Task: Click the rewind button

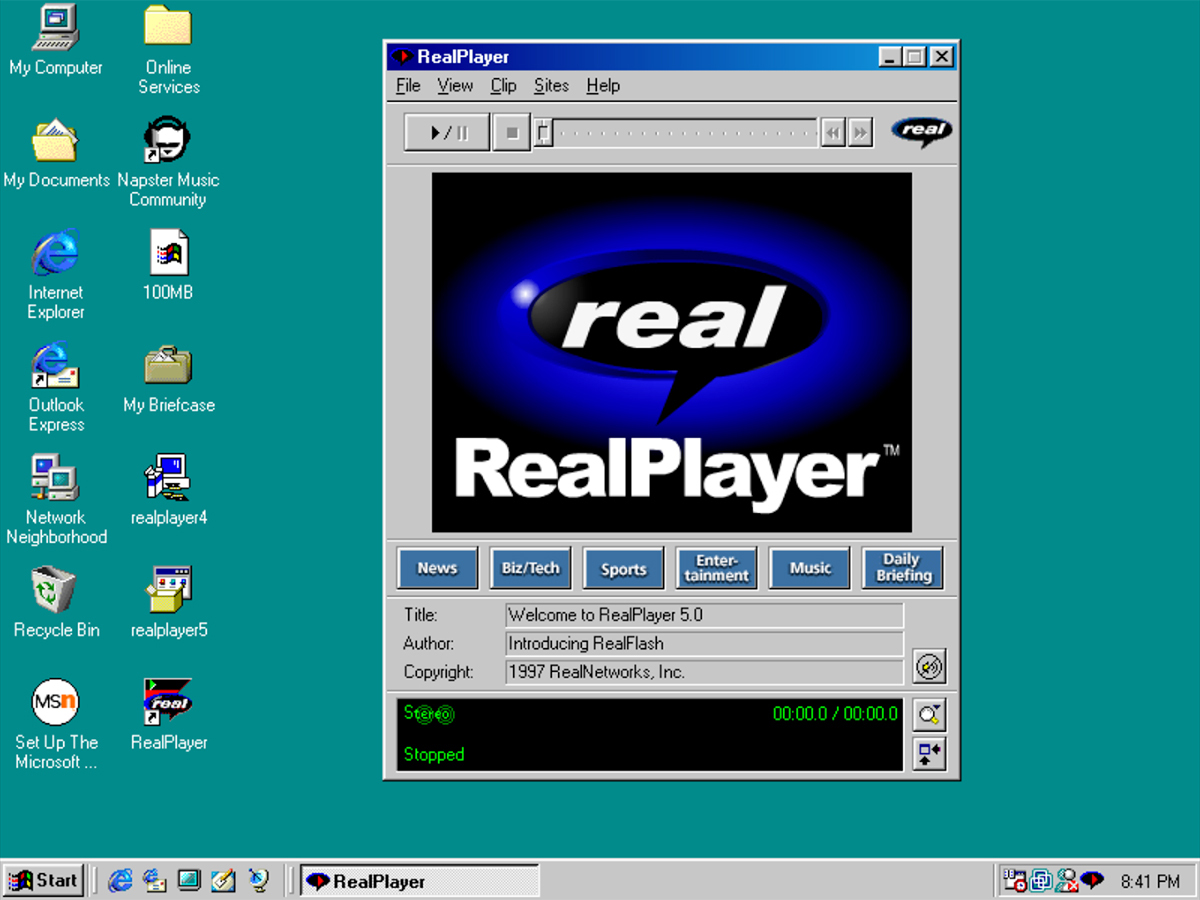Action: [x=832, y=132]
